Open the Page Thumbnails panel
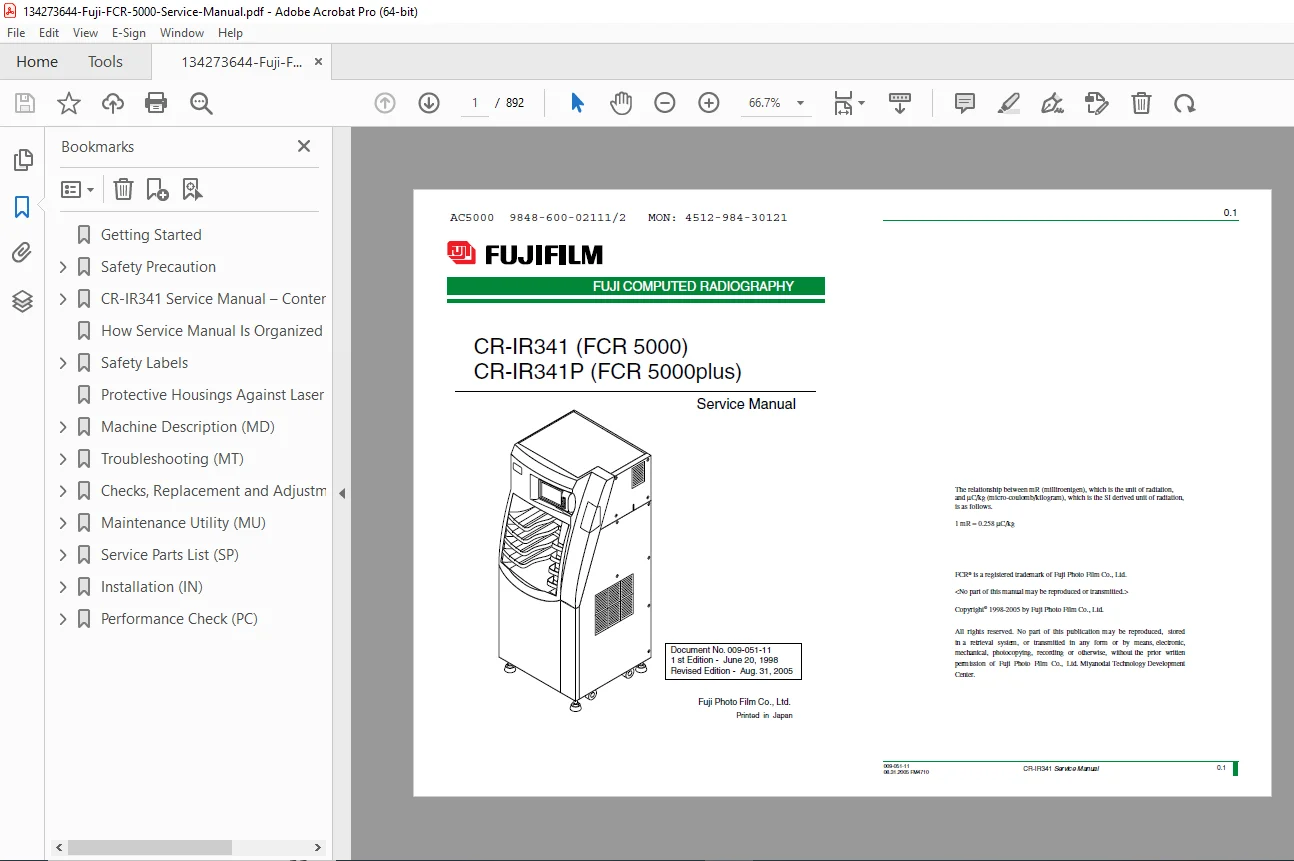This screenshot has height=861, width=1294. [x=22, y=160]
